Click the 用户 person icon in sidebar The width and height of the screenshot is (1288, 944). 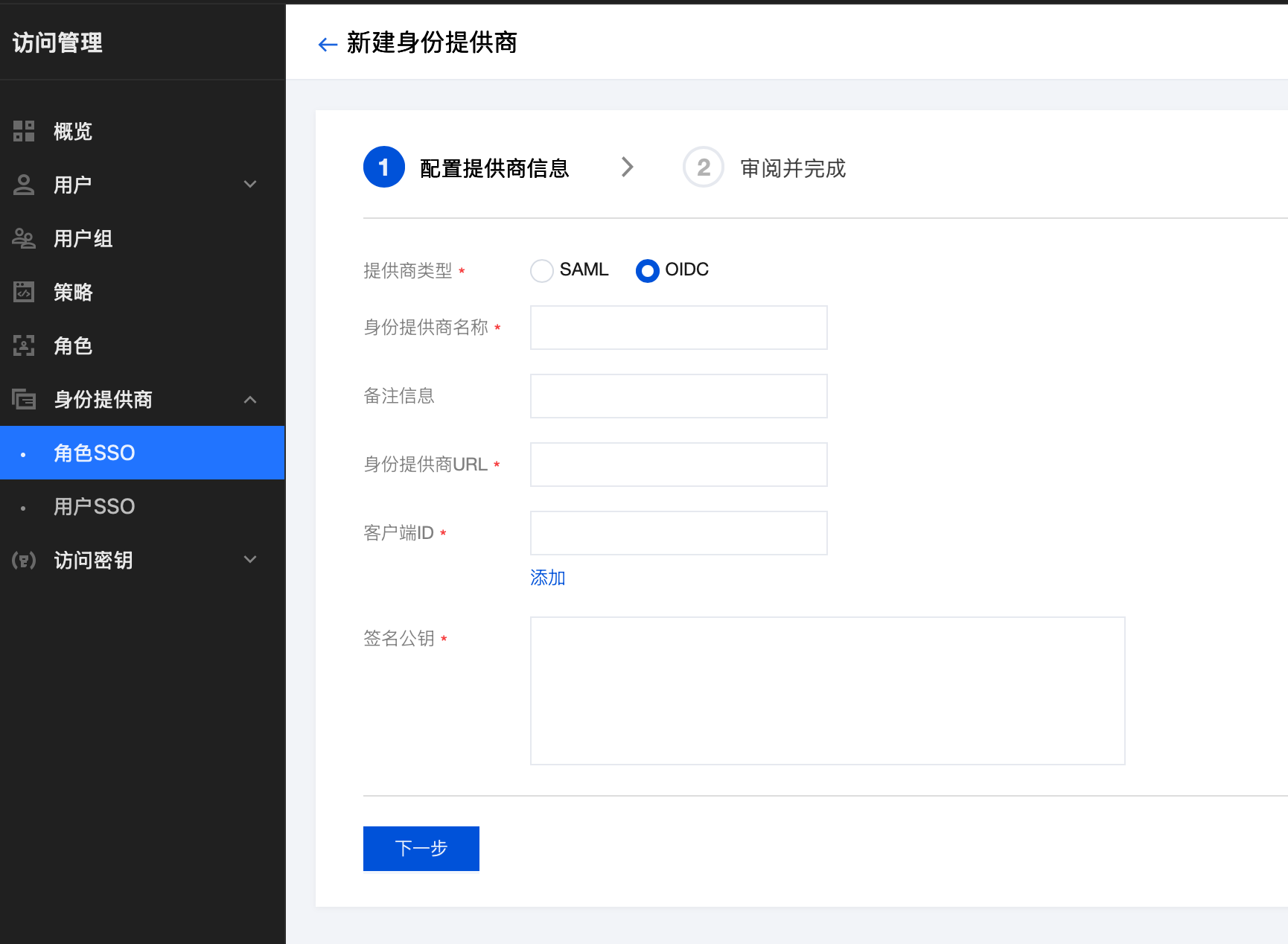(24, 185)
